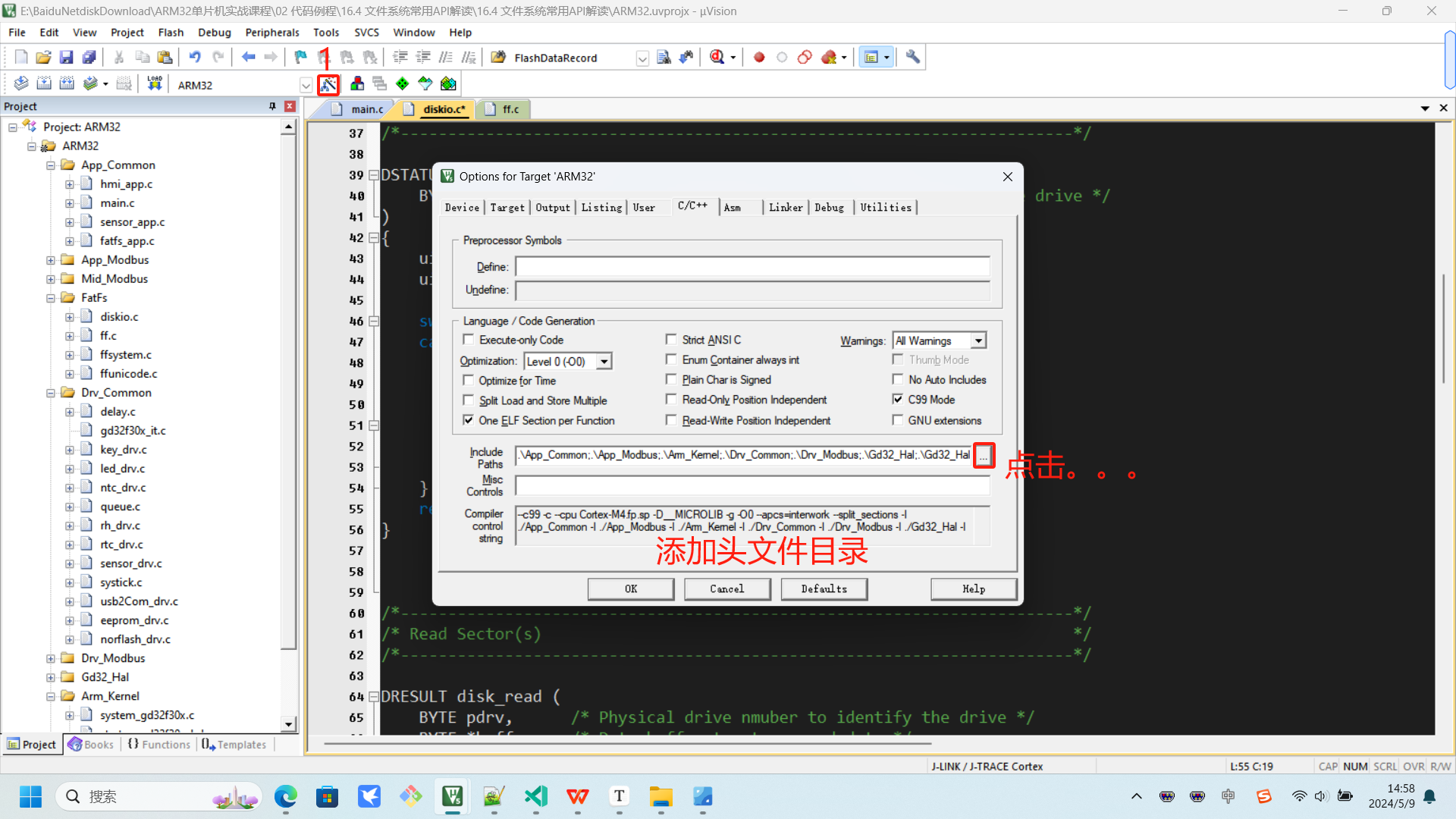This screenshot has width=1456, height=819.
Task: Switch to the Linker tab
Action: coord(786,207)
